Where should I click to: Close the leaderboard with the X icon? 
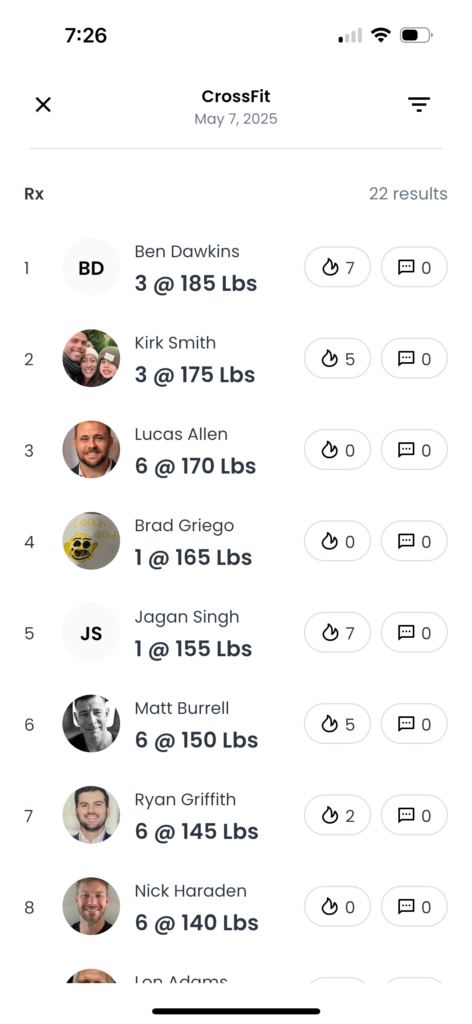point(43,104)
